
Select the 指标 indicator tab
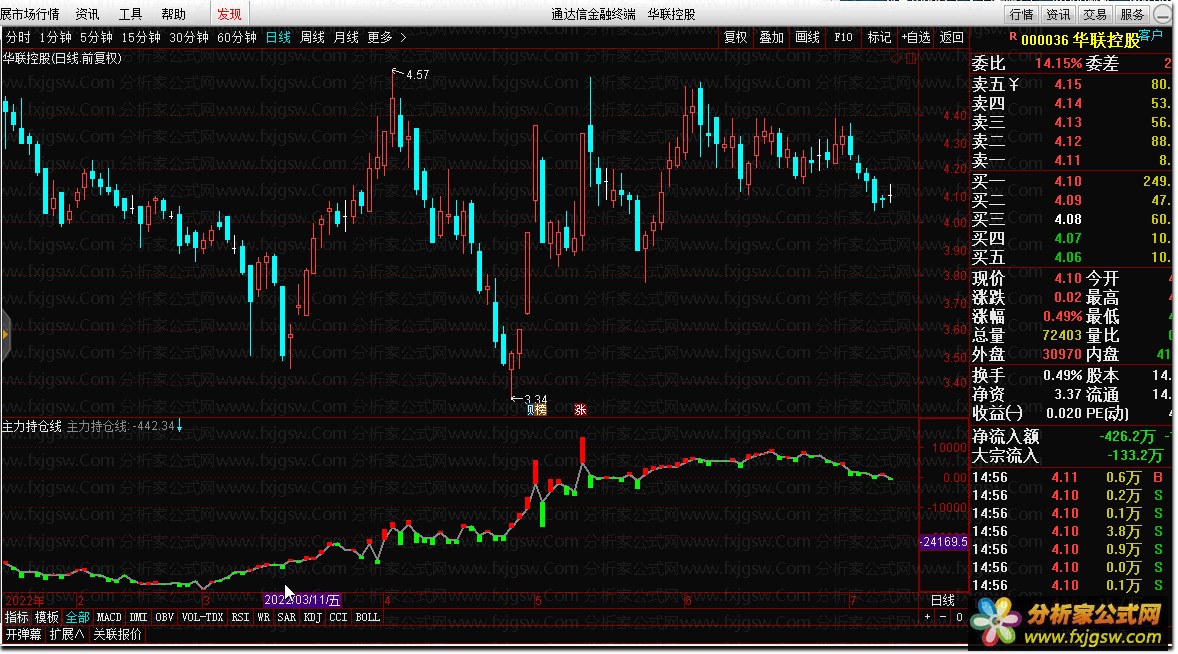[17, 617]
